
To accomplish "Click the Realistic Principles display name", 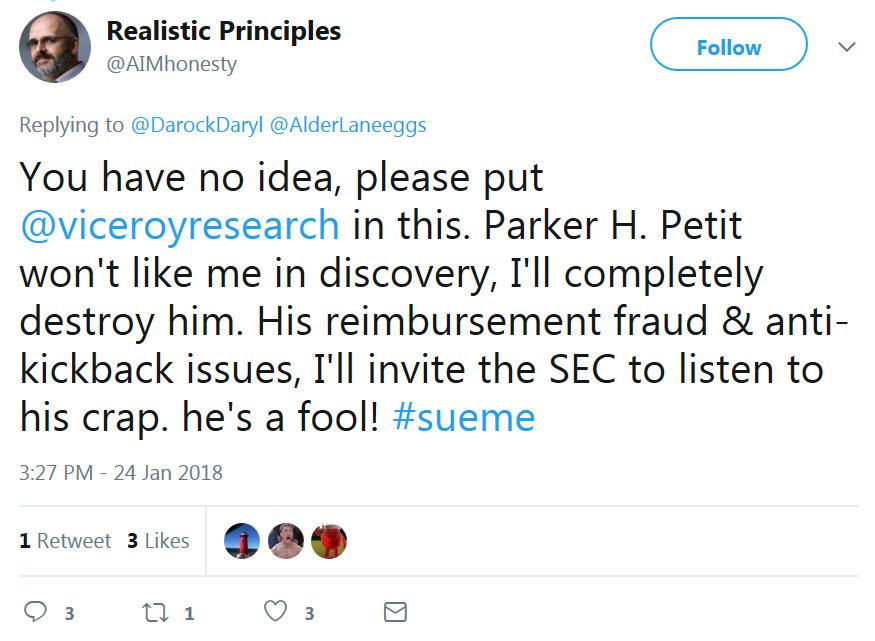I will point(224,31).
